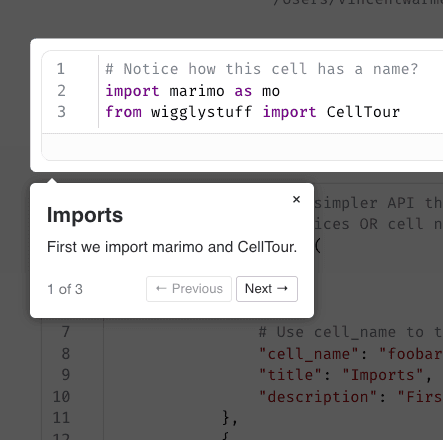Click the "# Use cell_name" comment on line 7
The height and width of the screenshot is (440, 443).
(x=327, y=332)
